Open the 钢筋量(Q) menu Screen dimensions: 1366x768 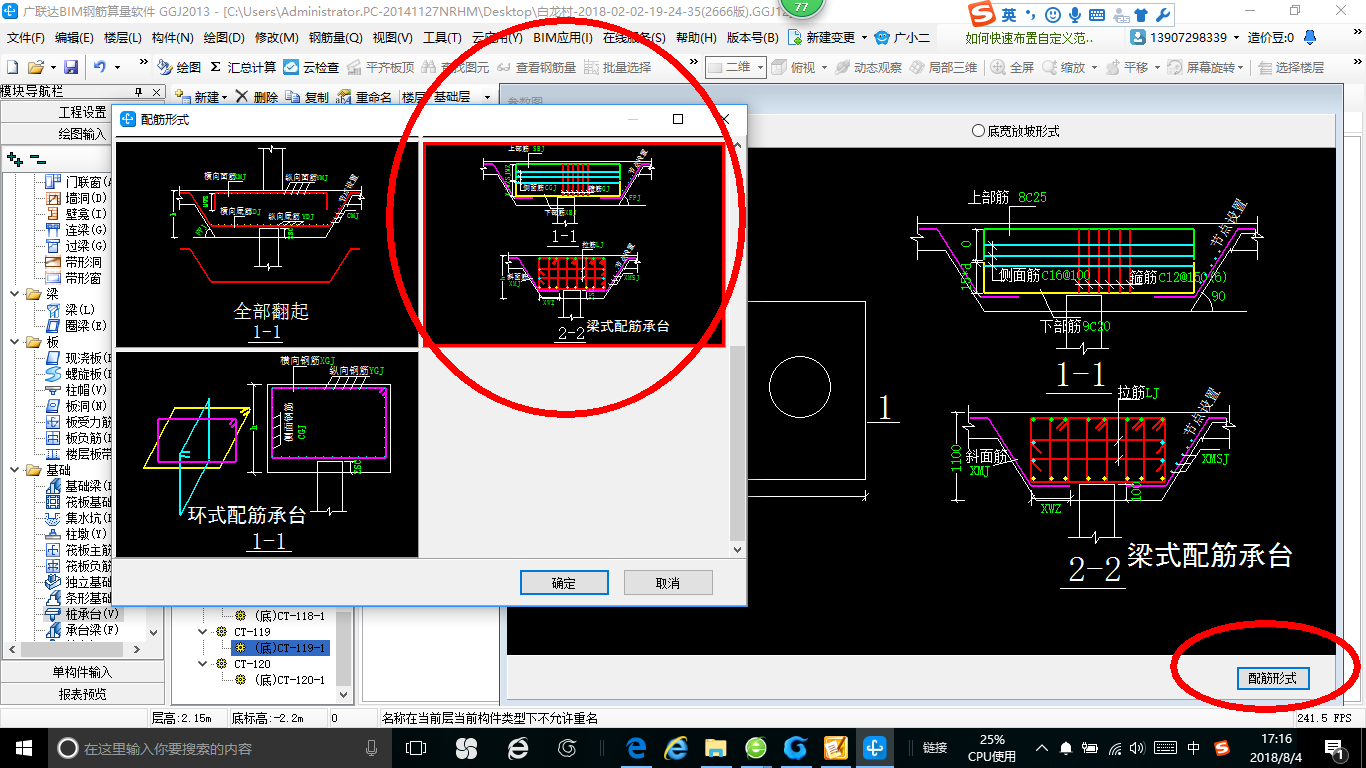click(336, 37)
